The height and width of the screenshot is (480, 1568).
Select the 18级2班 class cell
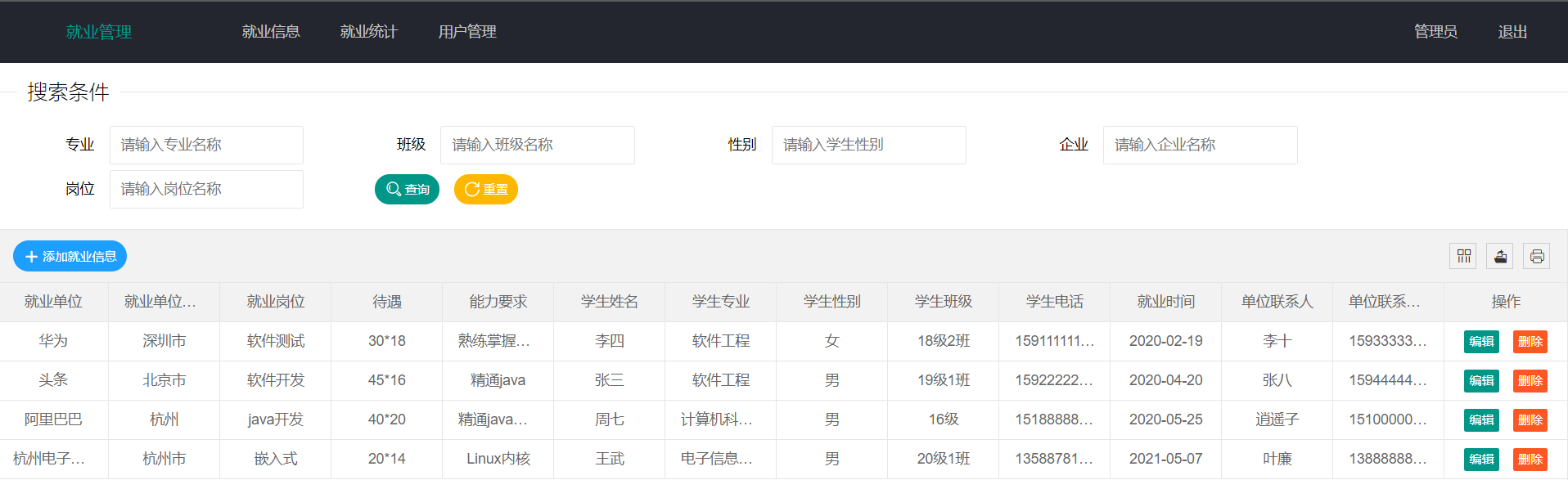pos(944,341)
